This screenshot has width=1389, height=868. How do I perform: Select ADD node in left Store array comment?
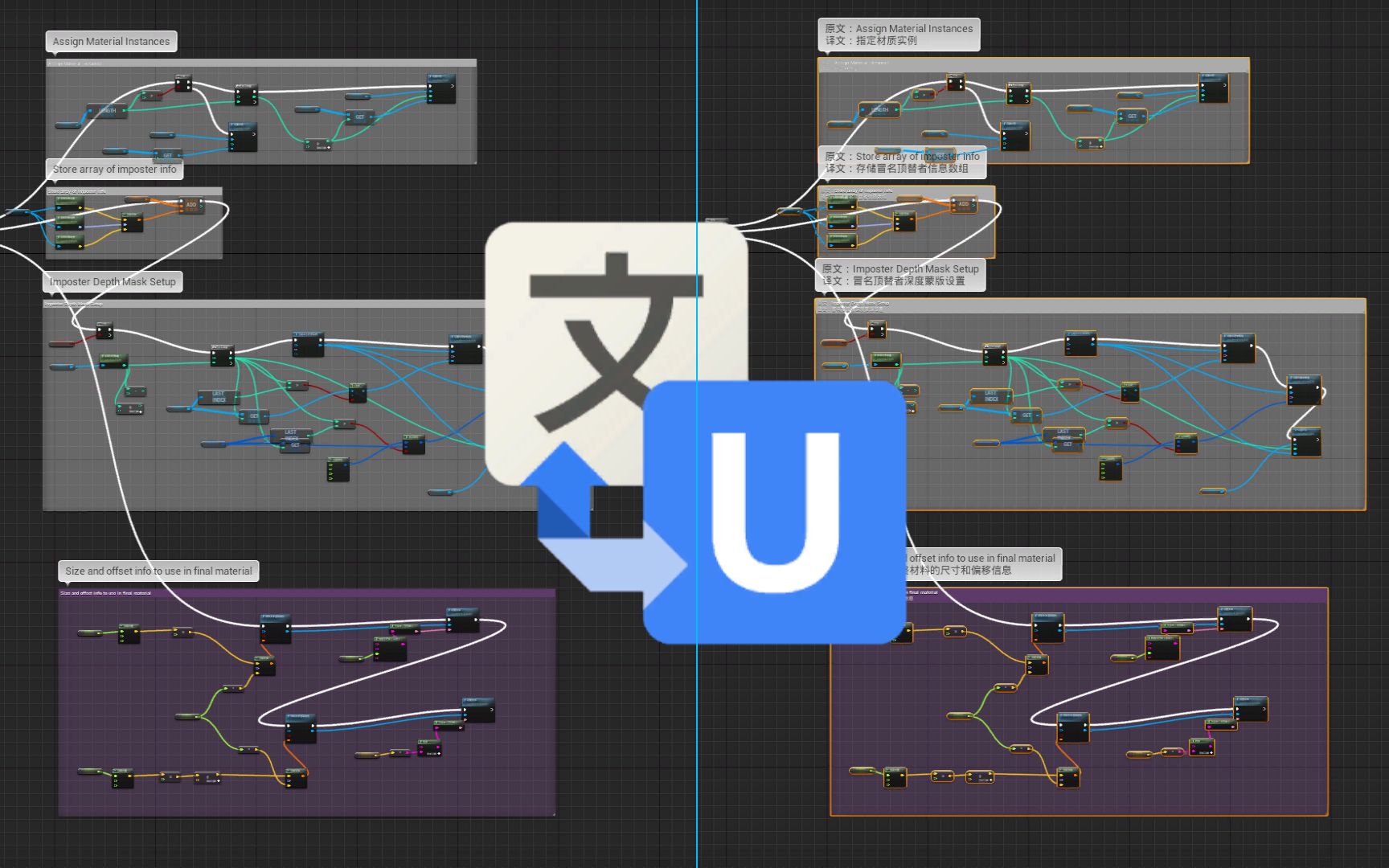191,205
